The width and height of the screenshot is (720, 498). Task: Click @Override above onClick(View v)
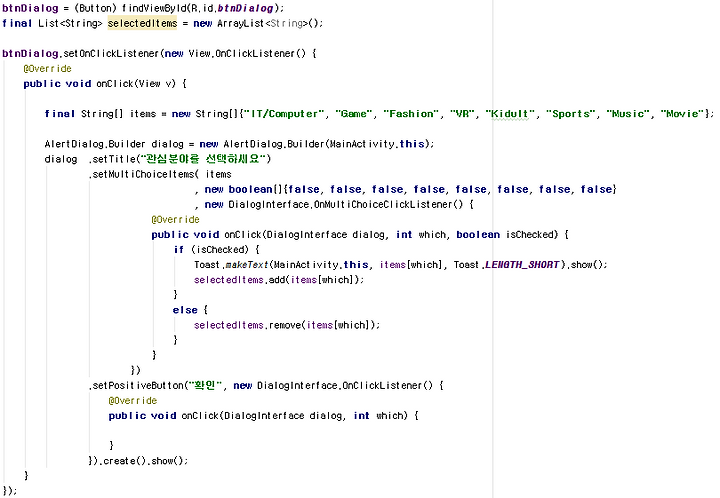coord(47,68)
